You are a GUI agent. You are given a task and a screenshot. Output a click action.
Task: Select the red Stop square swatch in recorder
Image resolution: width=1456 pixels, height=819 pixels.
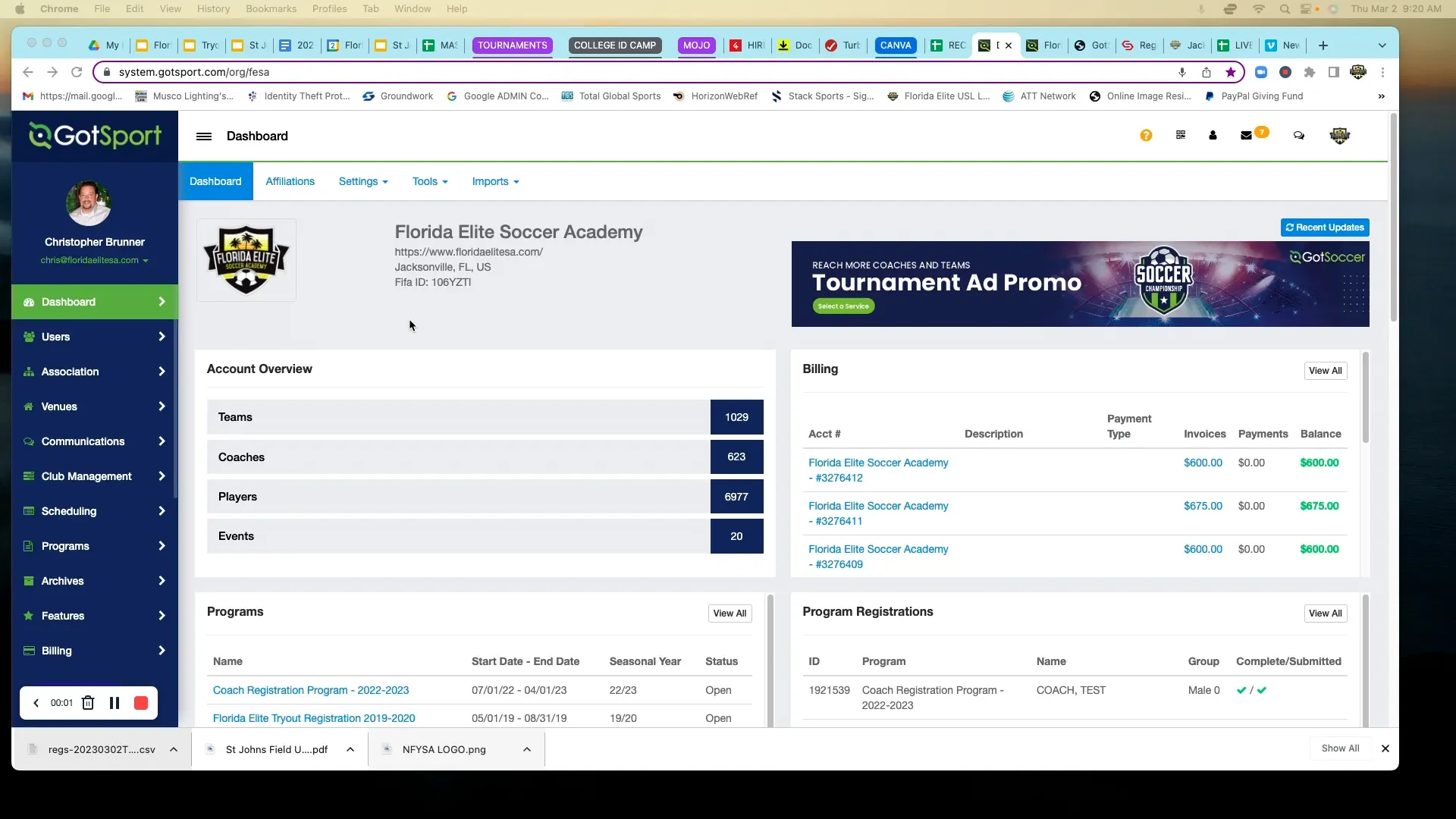pyautogui.click(x=141, y=703)
